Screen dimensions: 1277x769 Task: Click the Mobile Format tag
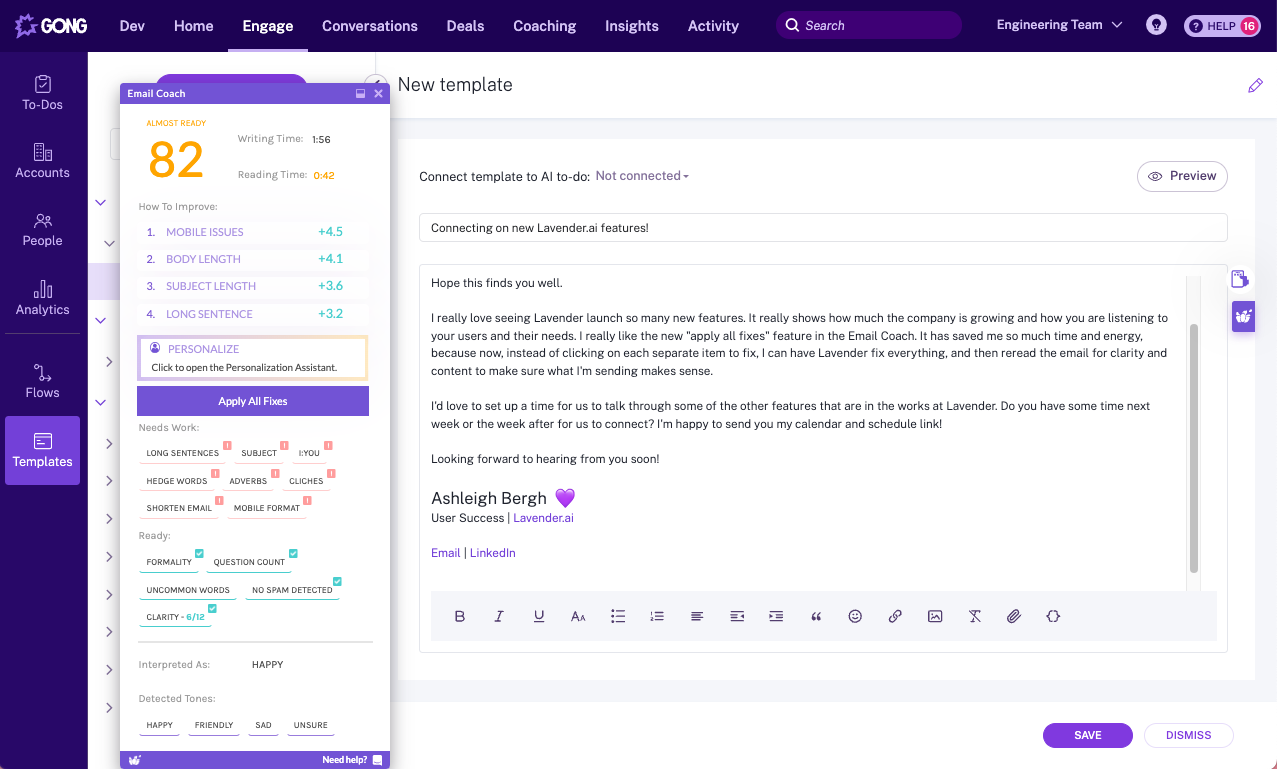point(267,508)
